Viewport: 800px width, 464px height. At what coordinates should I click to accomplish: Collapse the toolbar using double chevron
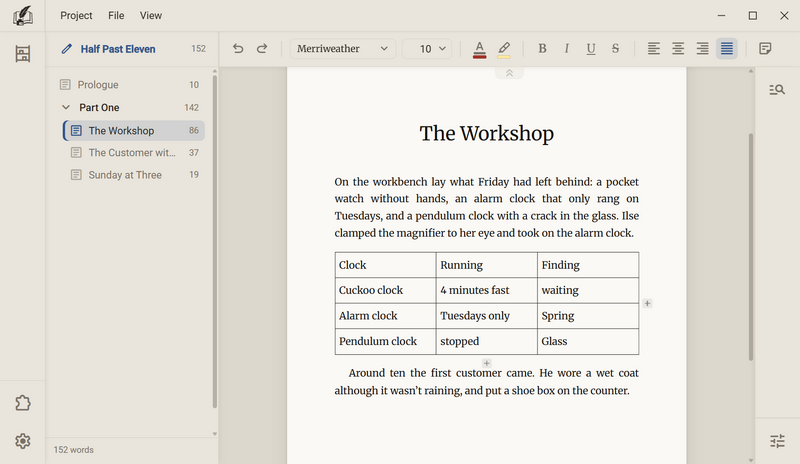click(x=509, y=73)
